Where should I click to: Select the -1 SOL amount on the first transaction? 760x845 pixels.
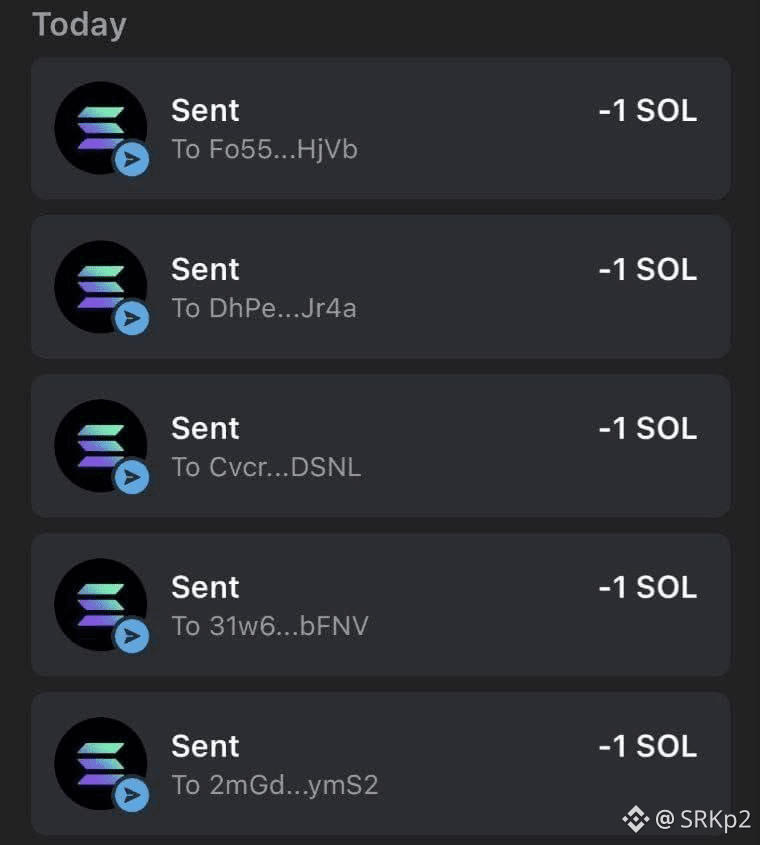pos(648,110)
